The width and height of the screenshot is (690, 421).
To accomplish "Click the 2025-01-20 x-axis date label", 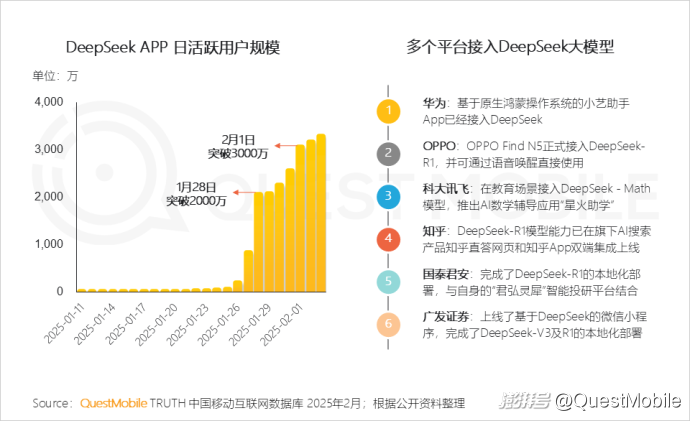I will point(156,325).
